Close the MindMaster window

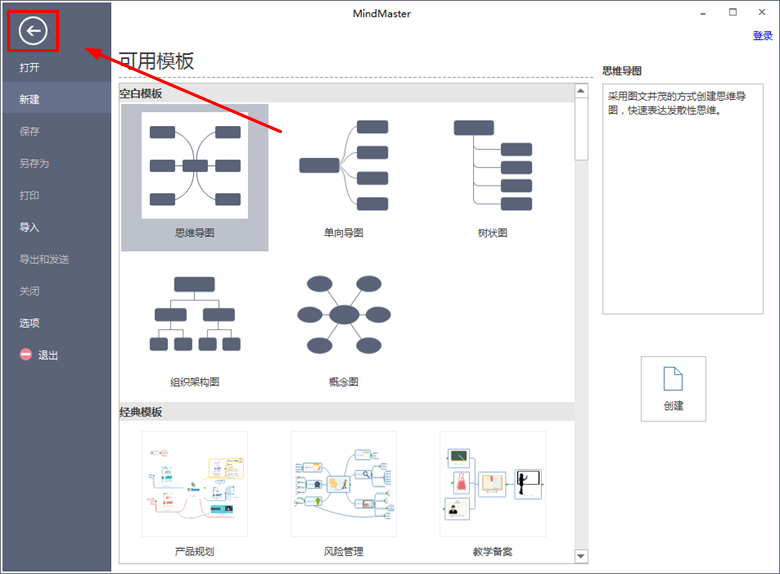[x=762, y=12]
